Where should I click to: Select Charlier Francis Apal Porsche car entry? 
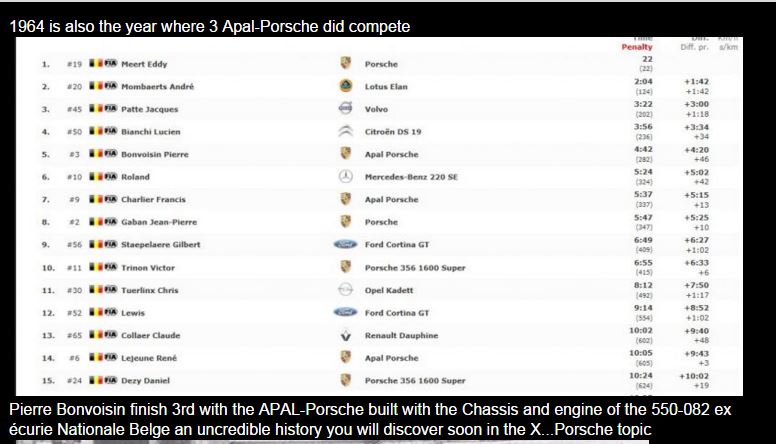[391, 199]
